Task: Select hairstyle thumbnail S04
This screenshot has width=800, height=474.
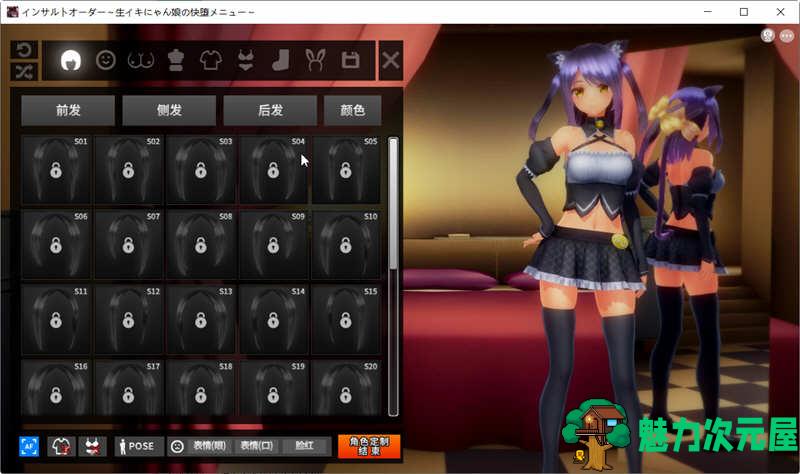Action: pyautogui.click(x=273, y=170)
